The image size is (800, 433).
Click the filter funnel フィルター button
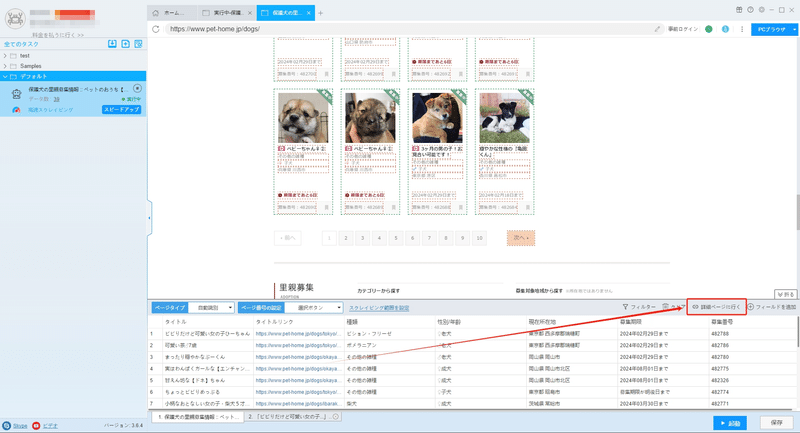tap(639, 307)
